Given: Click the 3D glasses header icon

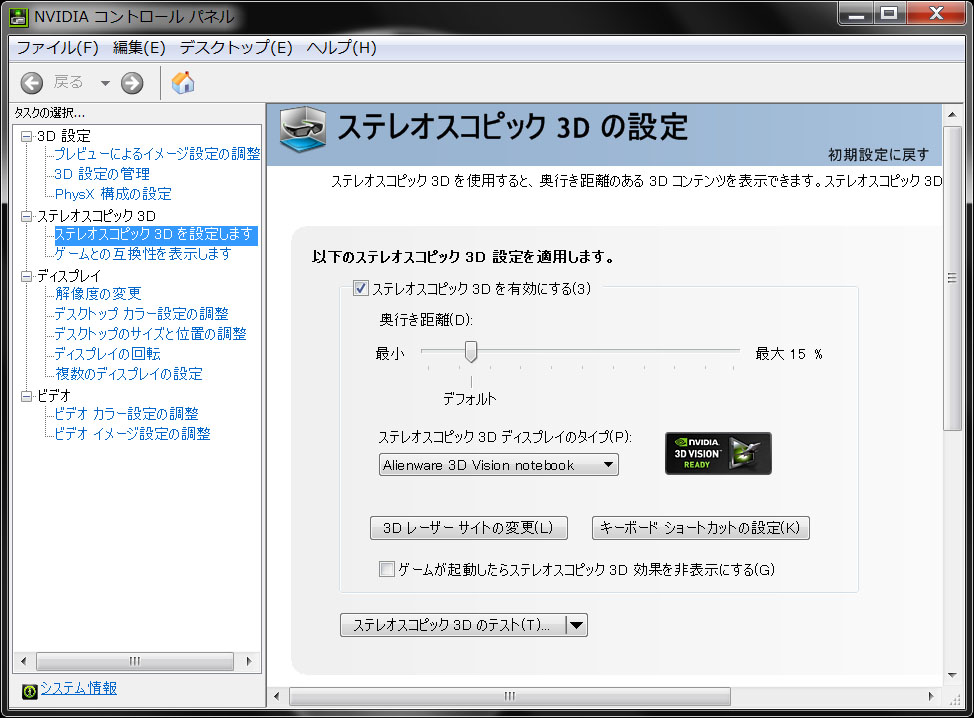Looking at the screenshot, I should click(x=303, y=129).
